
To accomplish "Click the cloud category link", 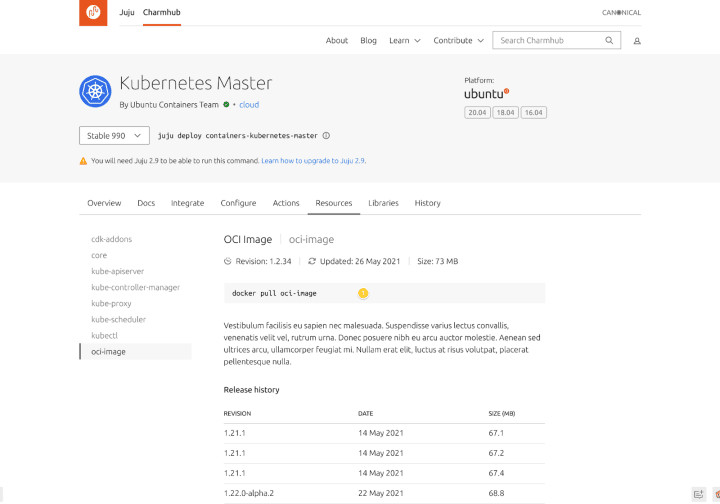I will tap(249, 105).
